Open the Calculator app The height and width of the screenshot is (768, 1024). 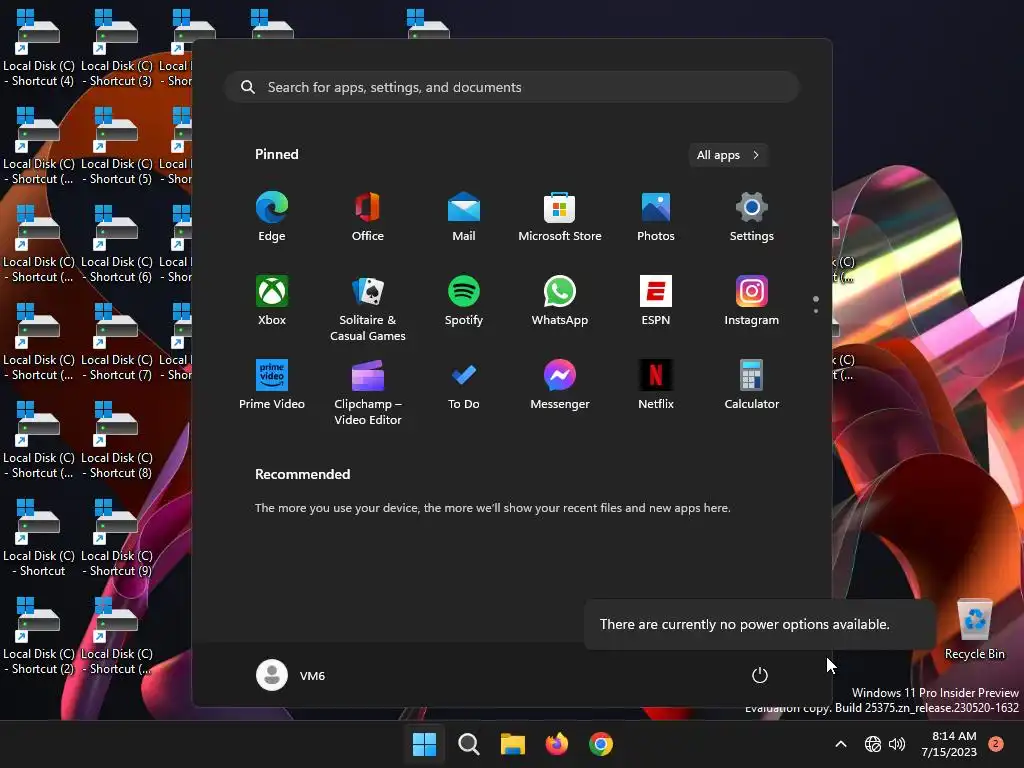click(x=752, y=385)
